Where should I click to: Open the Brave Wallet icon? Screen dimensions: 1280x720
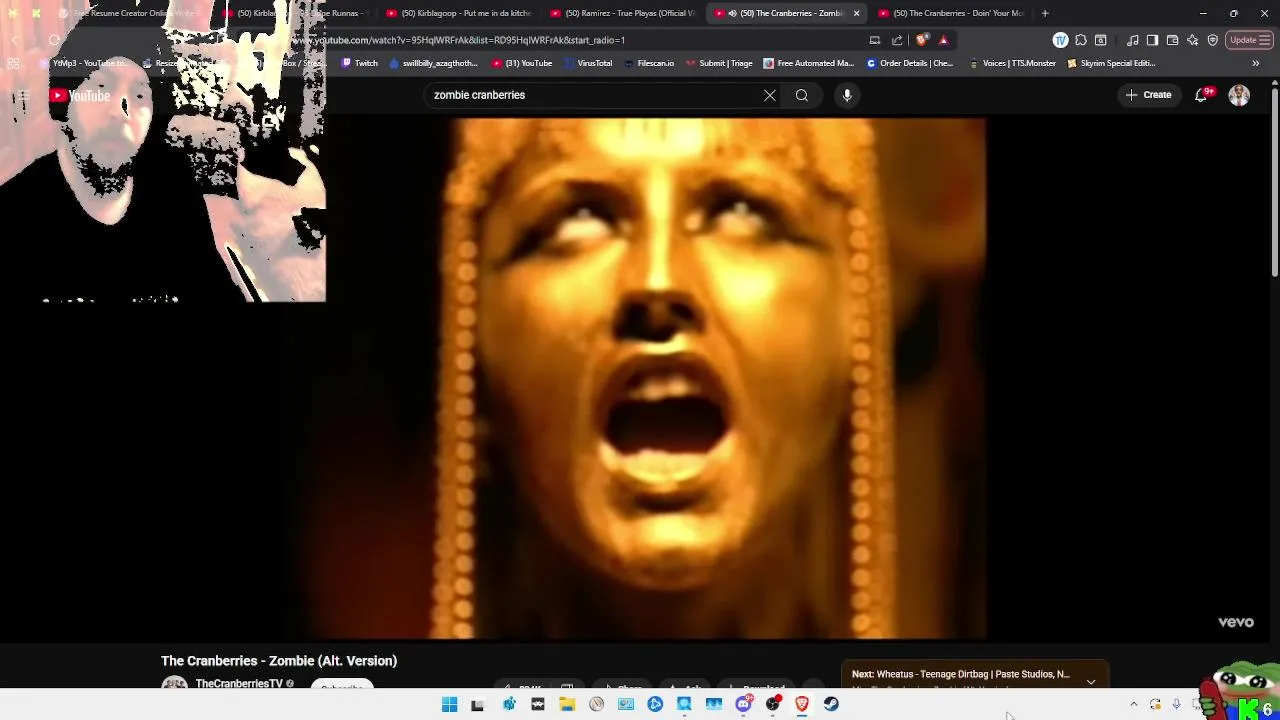(1172, 40)
